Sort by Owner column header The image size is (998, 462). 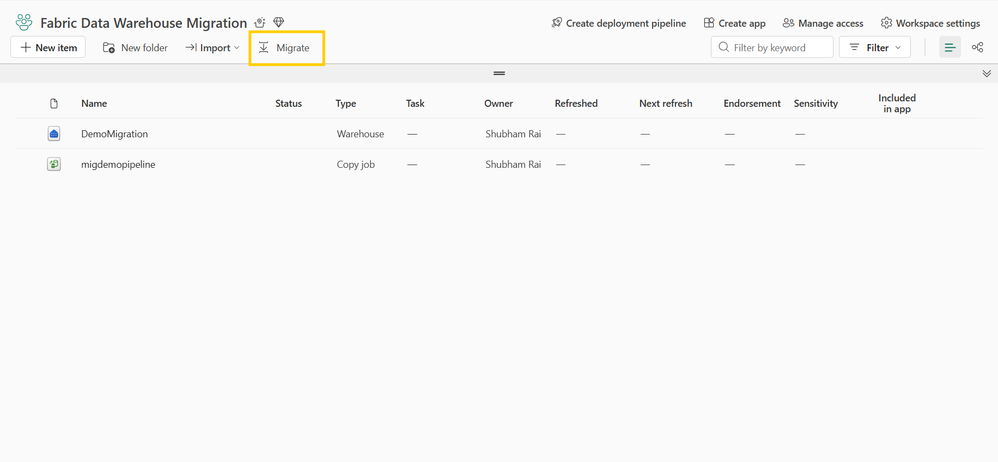(x=498, y=103)
